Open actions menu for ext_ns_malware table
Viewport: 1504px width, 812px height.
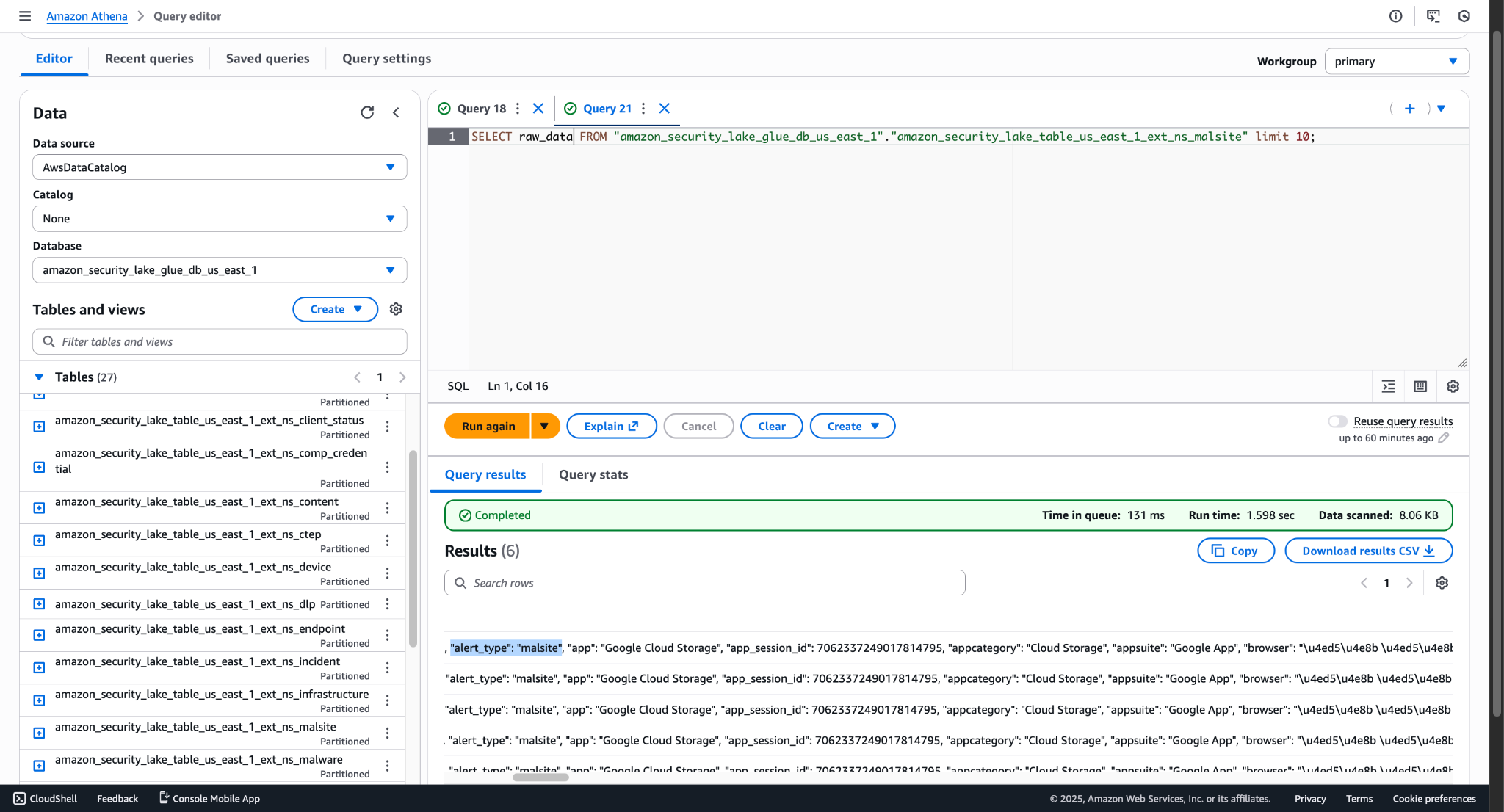tap(387, 766)
